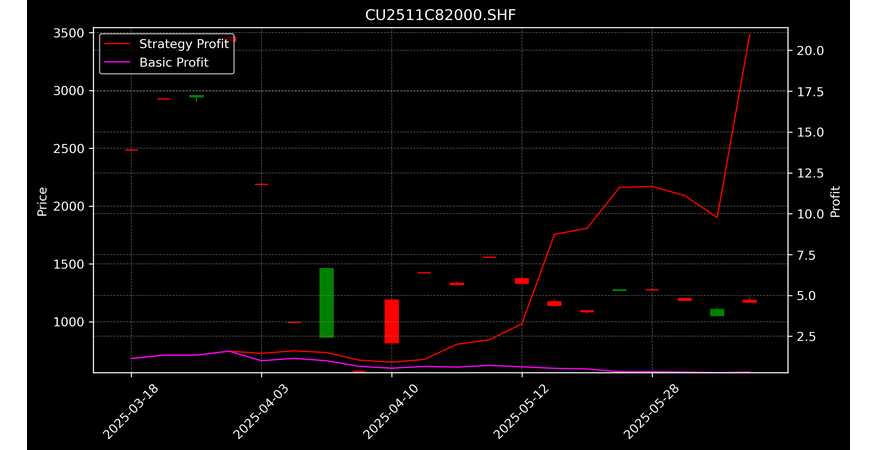
Task: Click the 1000 price tick label
Action: 69,322
